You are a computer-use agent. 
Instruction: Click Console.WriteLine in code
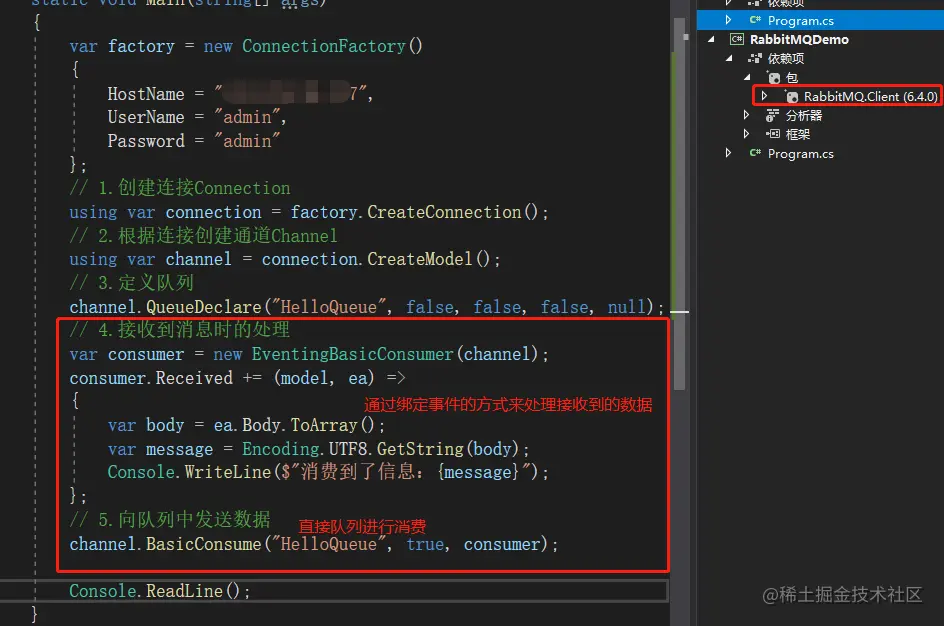pos(189,472)
